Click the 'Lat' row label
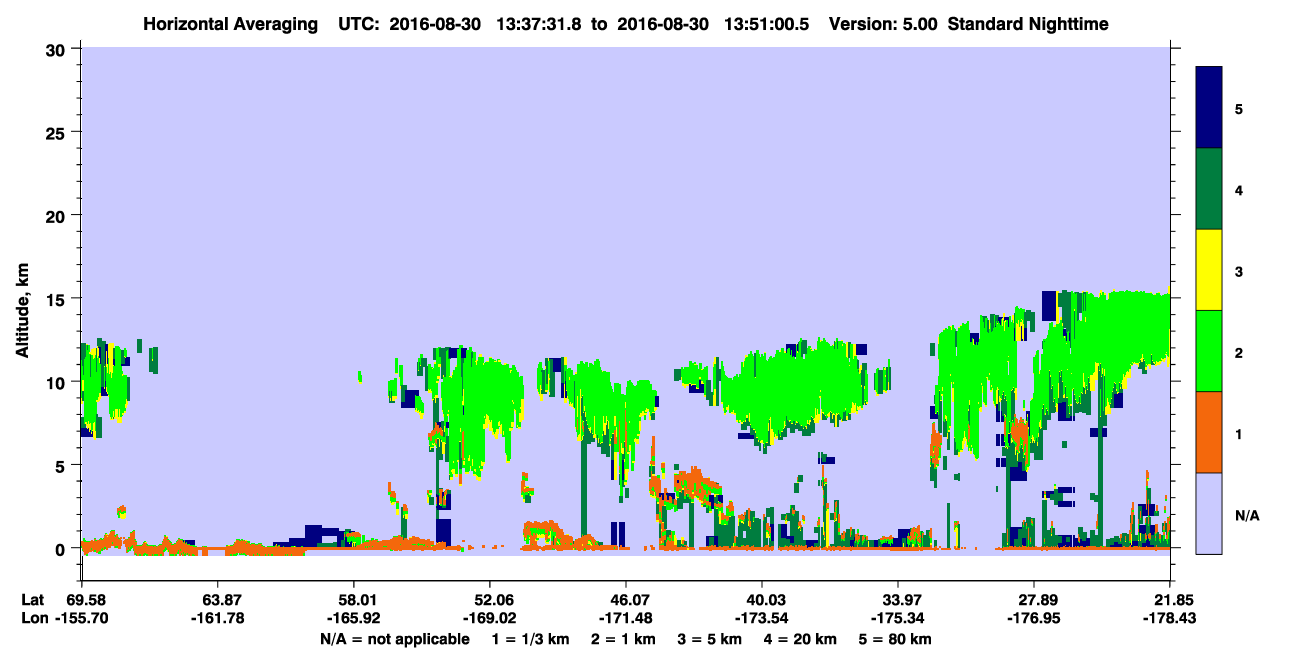Screen dimensions: 1300x667 click(x=32, y=600)
